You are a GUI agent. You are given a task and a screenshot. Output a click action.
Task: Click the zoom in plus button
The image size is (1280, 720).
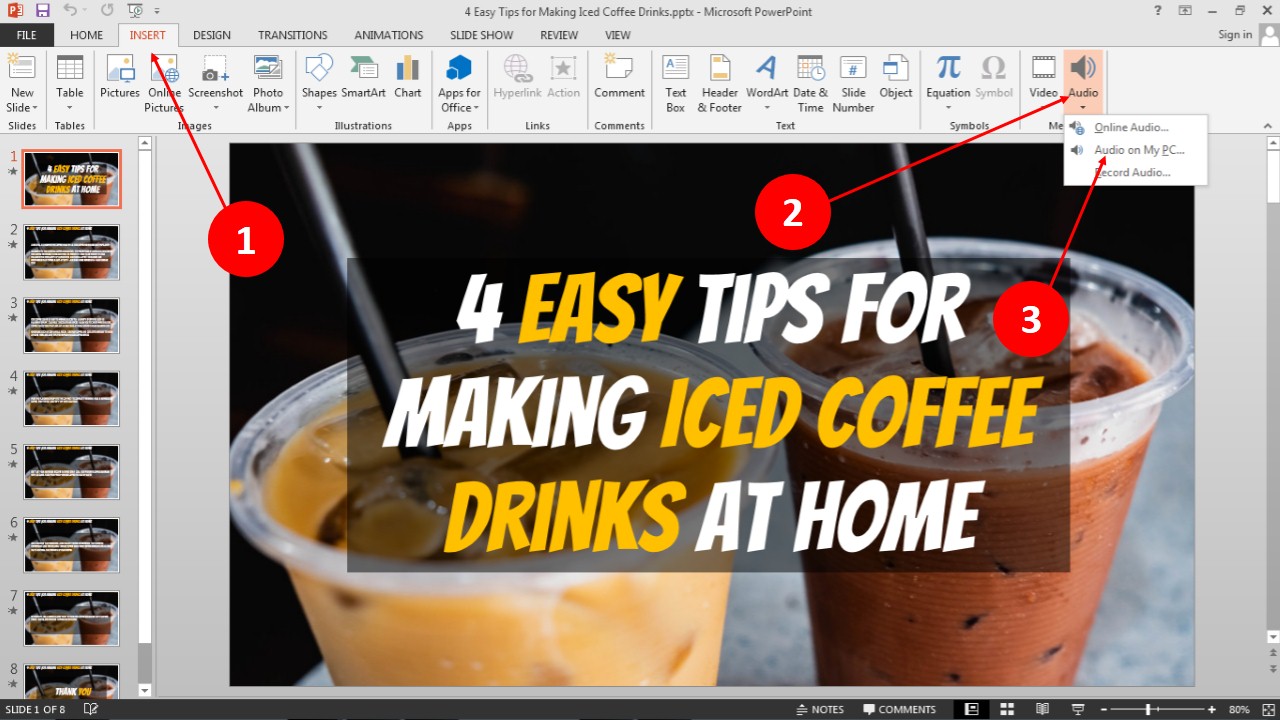pyautogui.click(x=1212, y=709)
